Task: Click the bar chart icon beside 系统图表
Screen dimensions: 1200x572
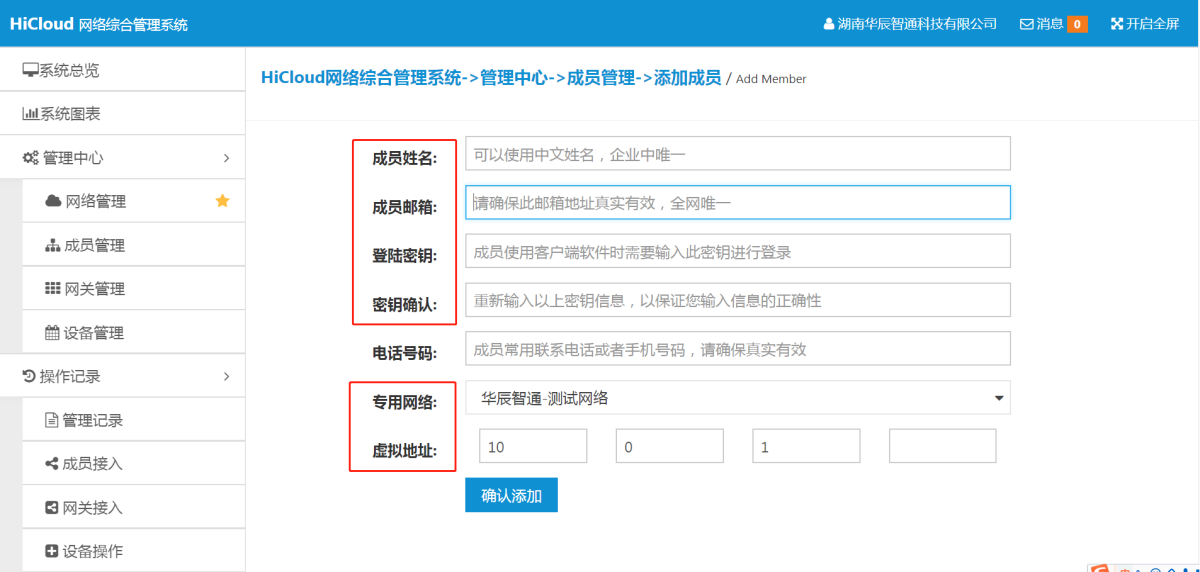Action: point(30,114)
